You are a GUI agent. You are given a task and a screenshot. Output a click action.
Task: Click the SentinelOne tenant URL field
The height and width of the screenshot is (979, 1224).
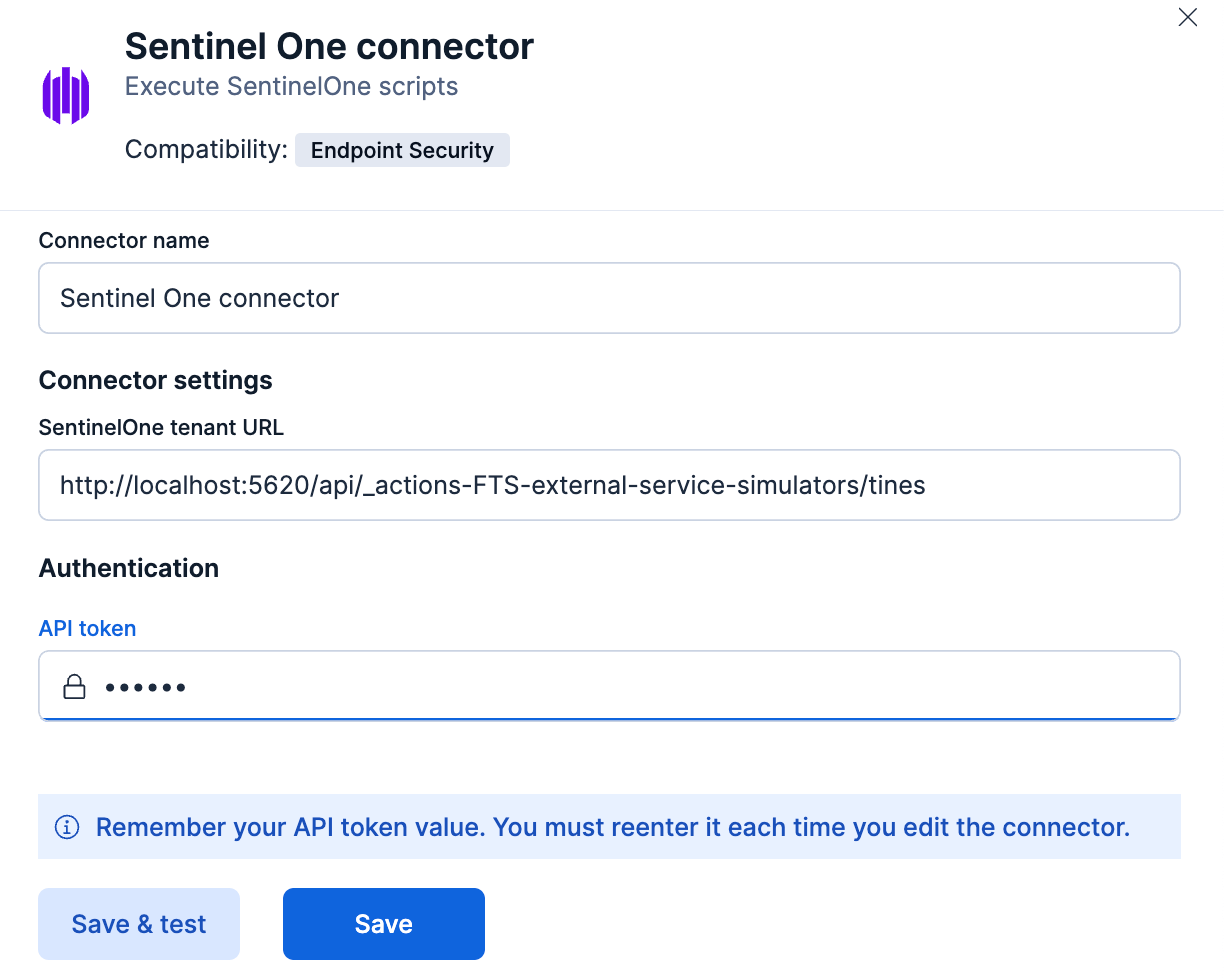609,485
